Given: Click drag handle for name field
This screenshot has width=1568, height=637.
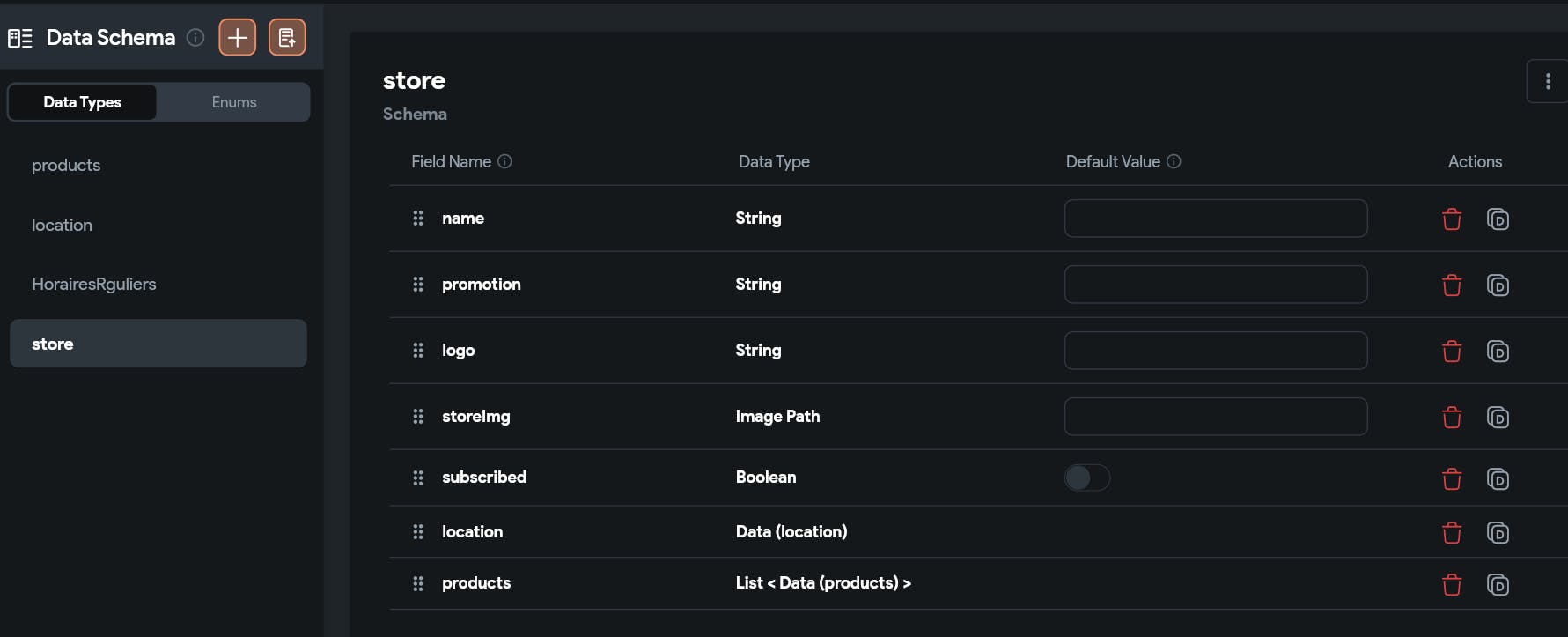Looking at the screenshot, I should coord(418,219).
